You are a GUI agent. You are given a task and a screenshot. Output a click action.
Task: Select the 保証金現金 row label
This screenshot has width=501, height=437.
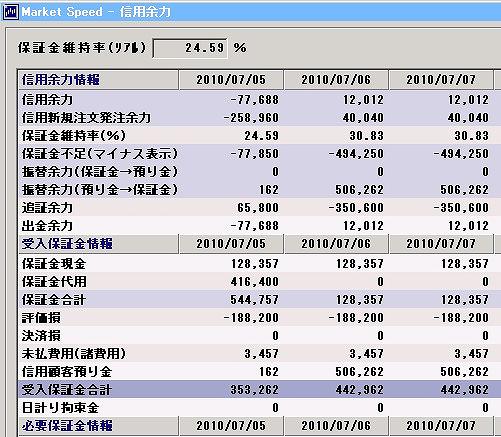pyautogui.click(x=54, y=264)
